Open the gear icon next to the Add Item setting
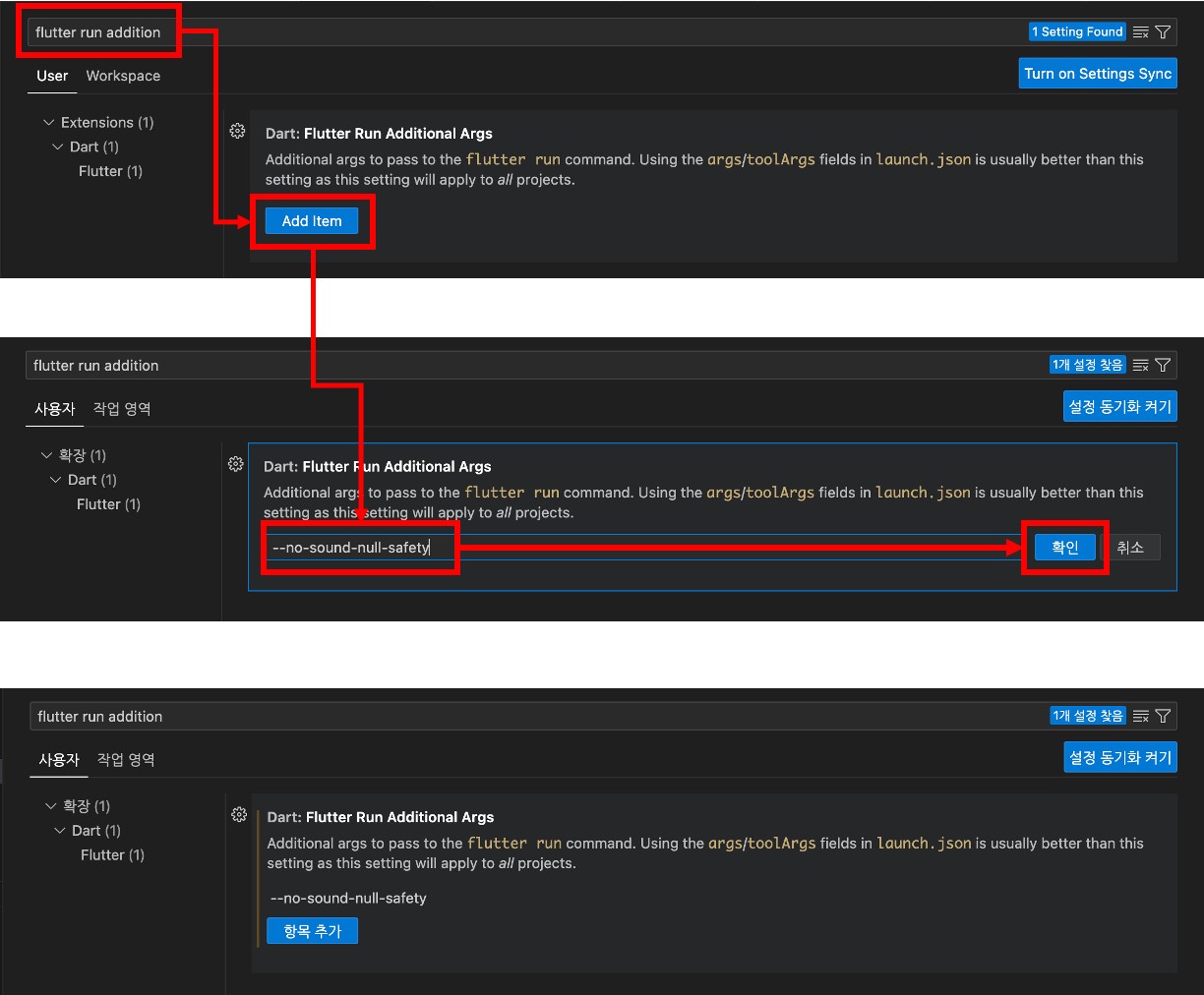1204x995 pixels. pos(237,131)
